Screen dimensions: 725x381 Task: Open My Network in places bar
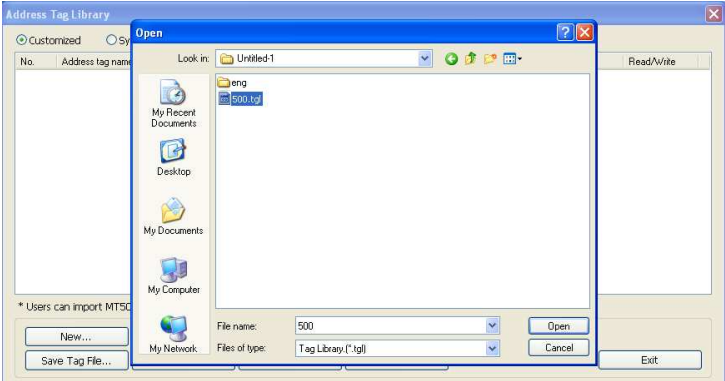pos(173,335)
